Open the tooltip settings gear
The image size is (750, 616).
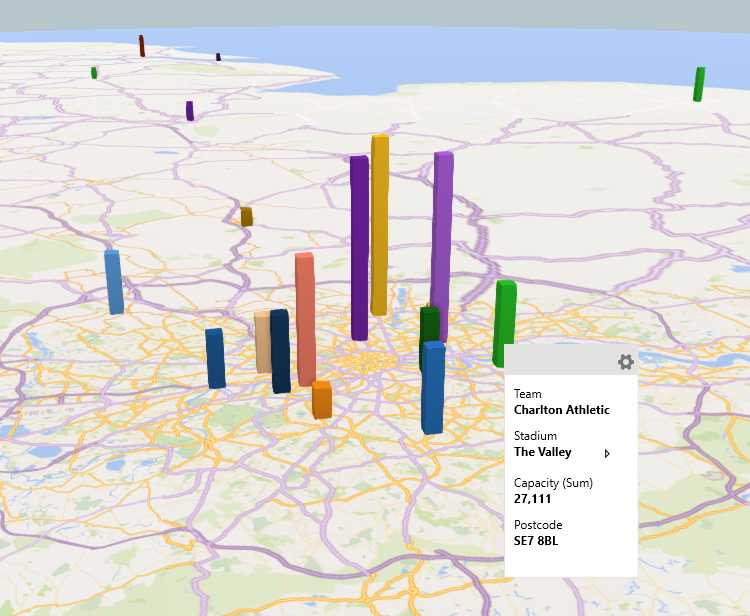tap(625, 362)
